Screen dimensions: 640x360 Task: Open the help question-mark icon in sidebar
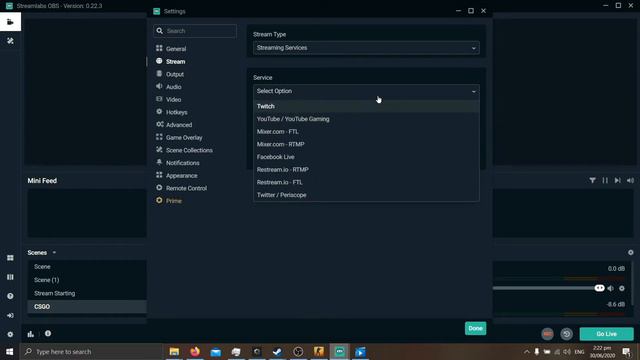coord(10,296)
